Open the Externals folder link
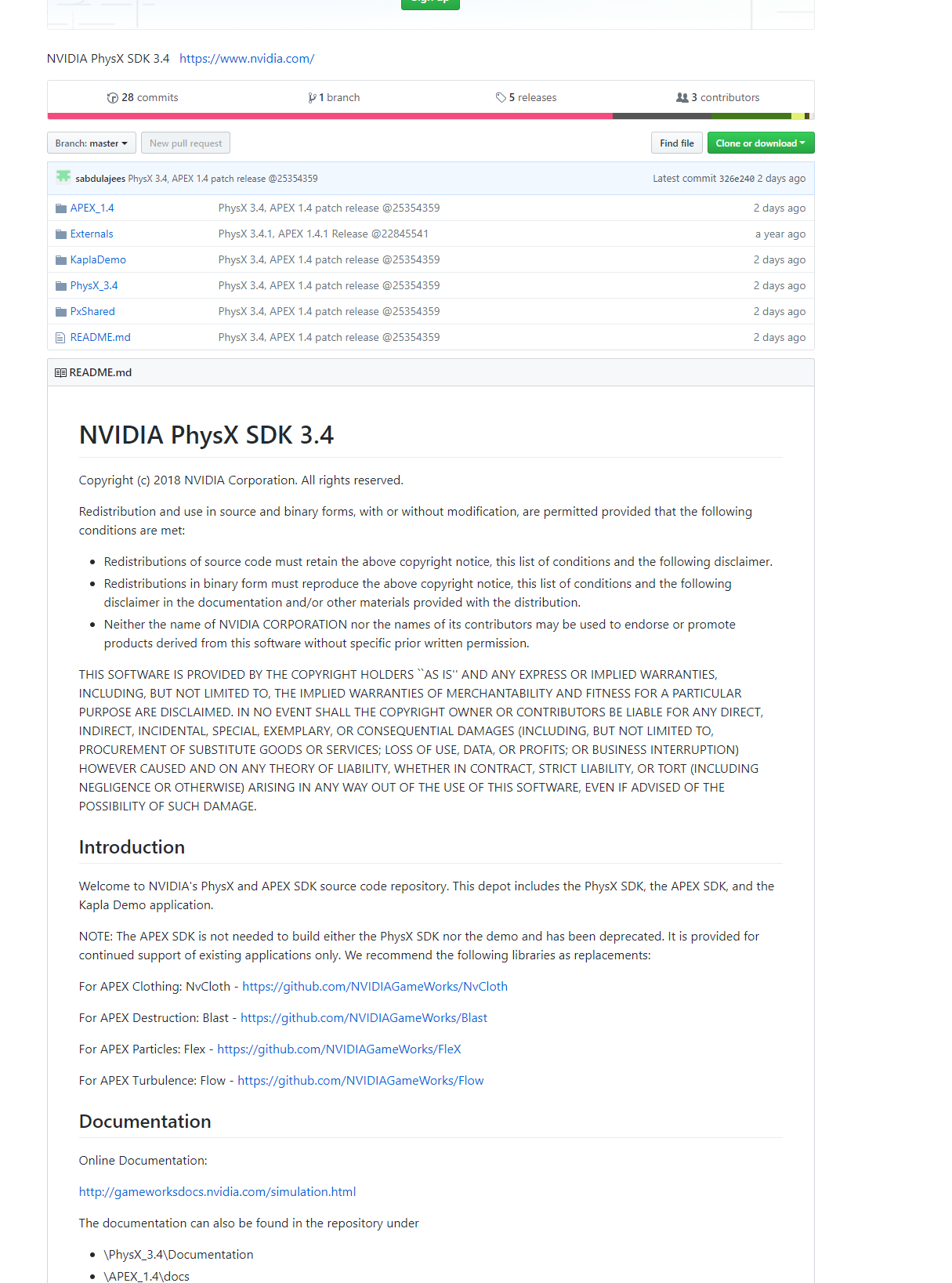This screenshot has width=952, height=1283. 92,234
